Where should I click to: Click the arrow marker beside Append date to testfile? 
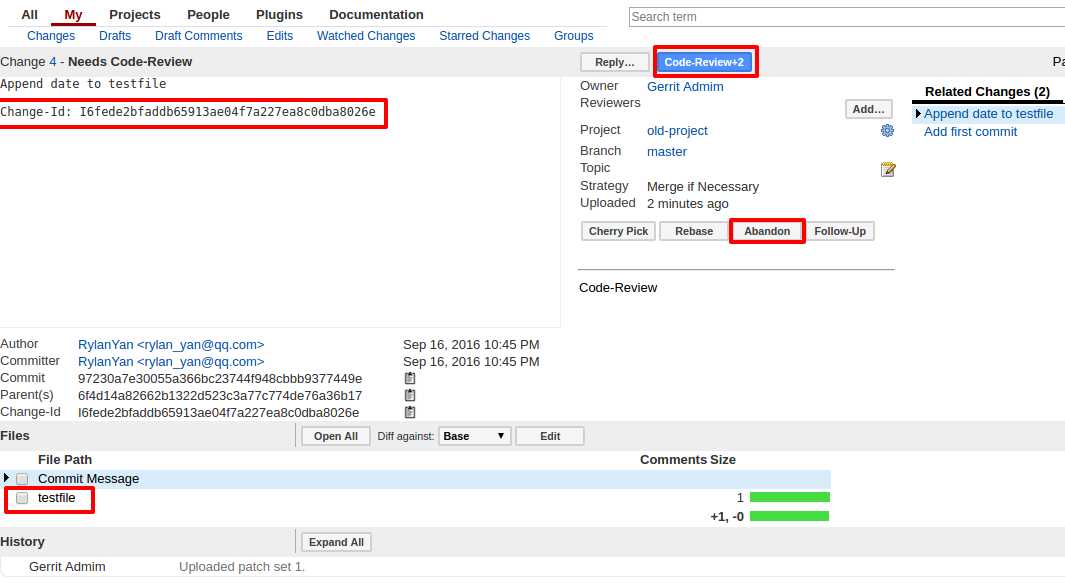(918, 114)
